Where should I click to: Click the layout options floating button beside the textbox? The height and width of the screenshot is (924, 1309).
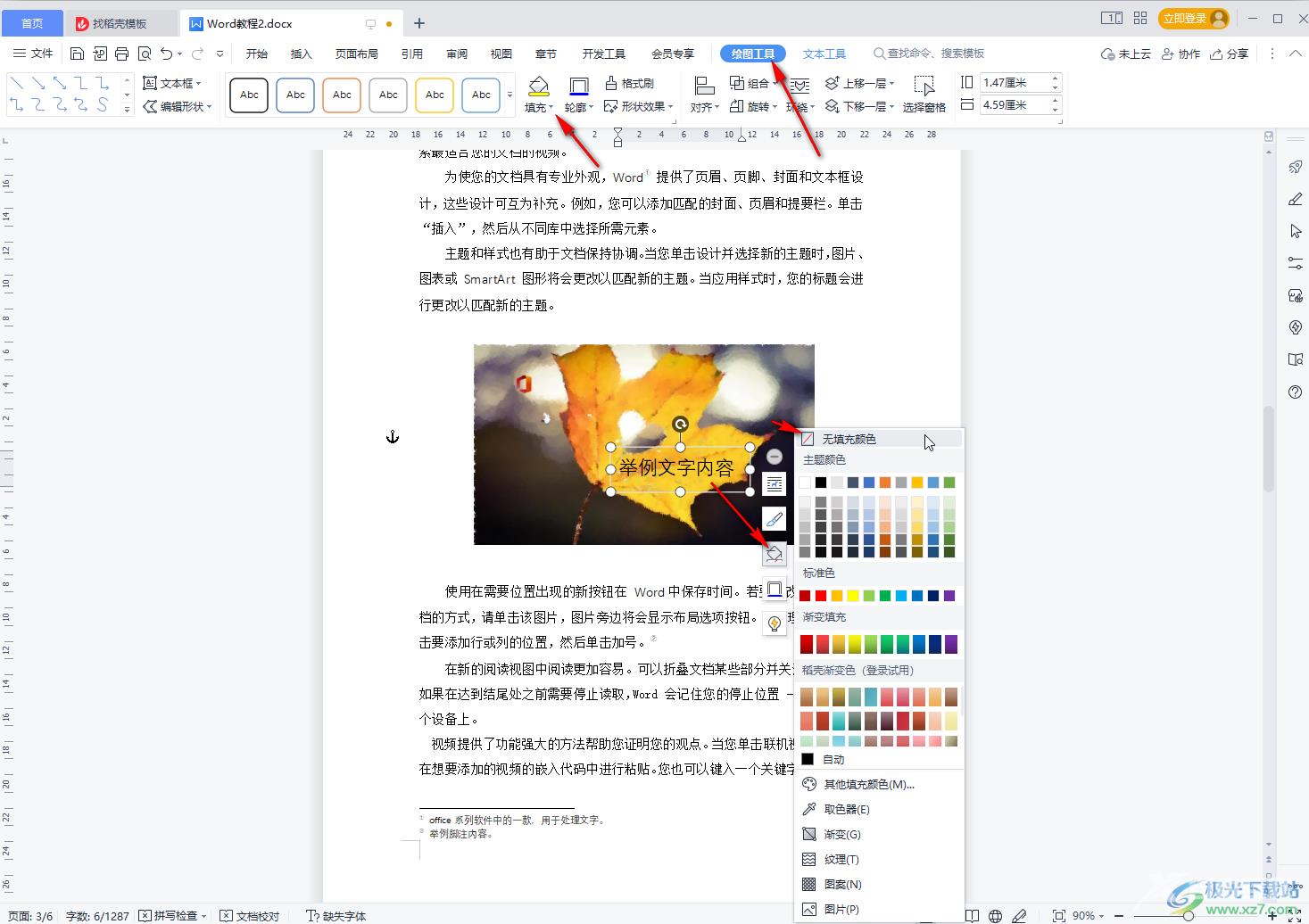[775, 483]
